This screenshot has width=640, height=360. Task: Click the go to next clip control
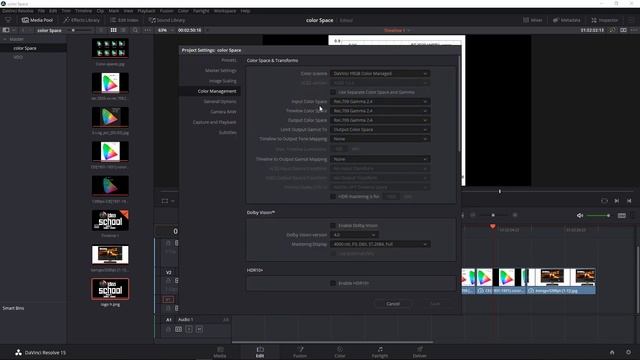617,201
